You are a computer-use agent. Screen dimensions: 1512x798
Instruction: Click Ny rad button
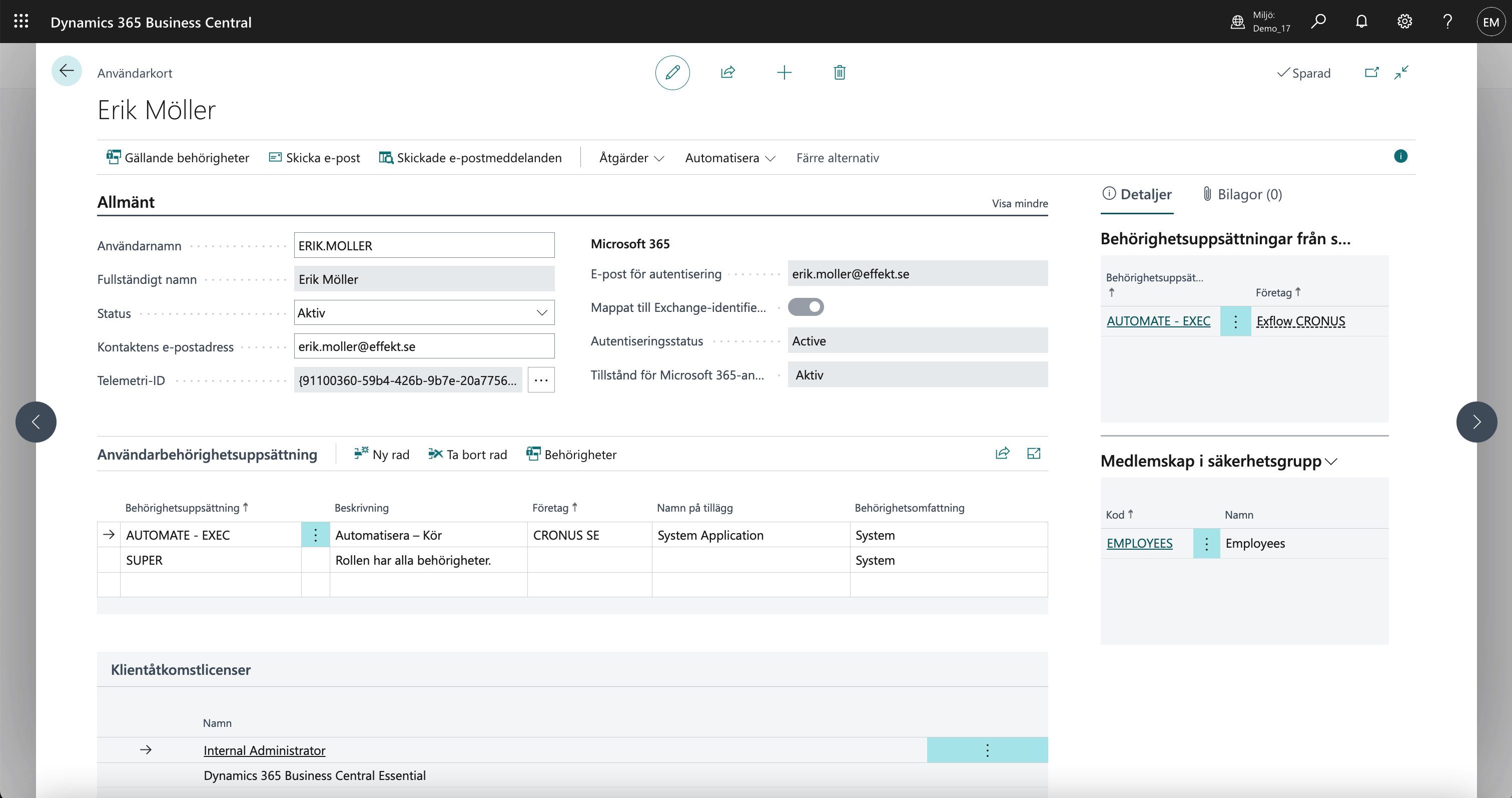(382, 455)
